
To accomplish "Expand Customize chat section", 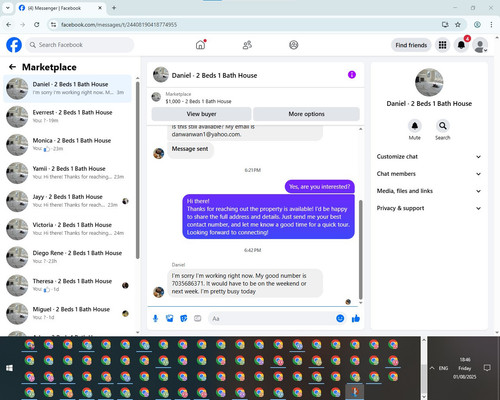I will [429, 157].
